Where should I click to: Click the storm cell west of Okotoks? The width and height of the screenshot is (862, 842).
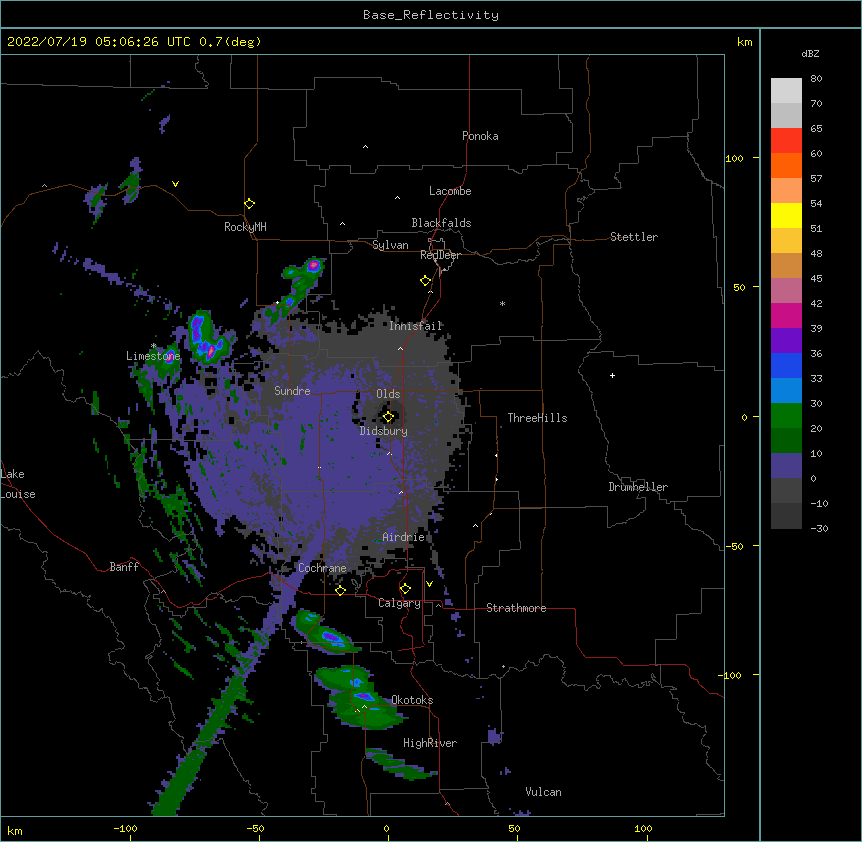pyautogui.click(x=363, y=699)
